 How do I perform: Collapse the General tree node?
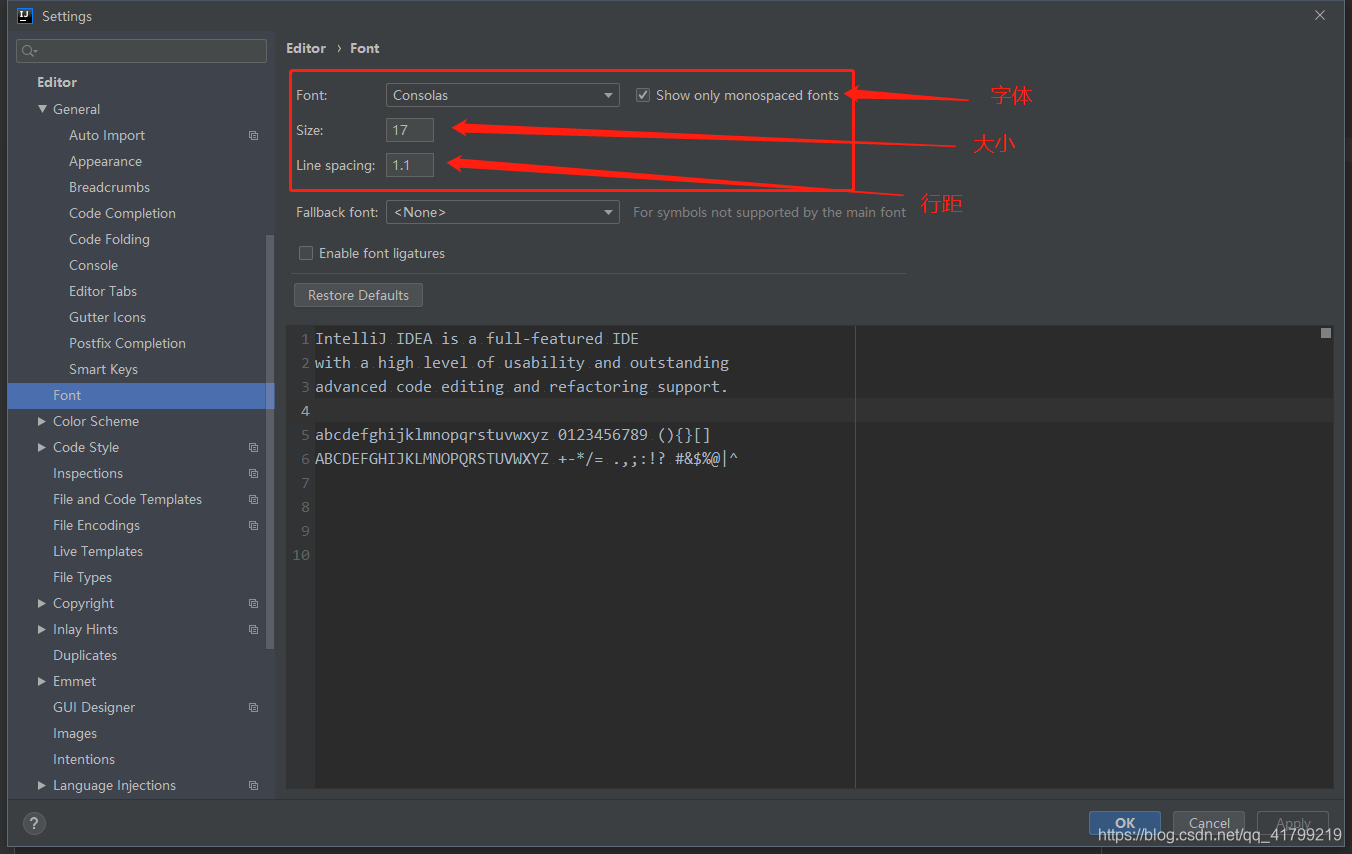pos(42,109)
